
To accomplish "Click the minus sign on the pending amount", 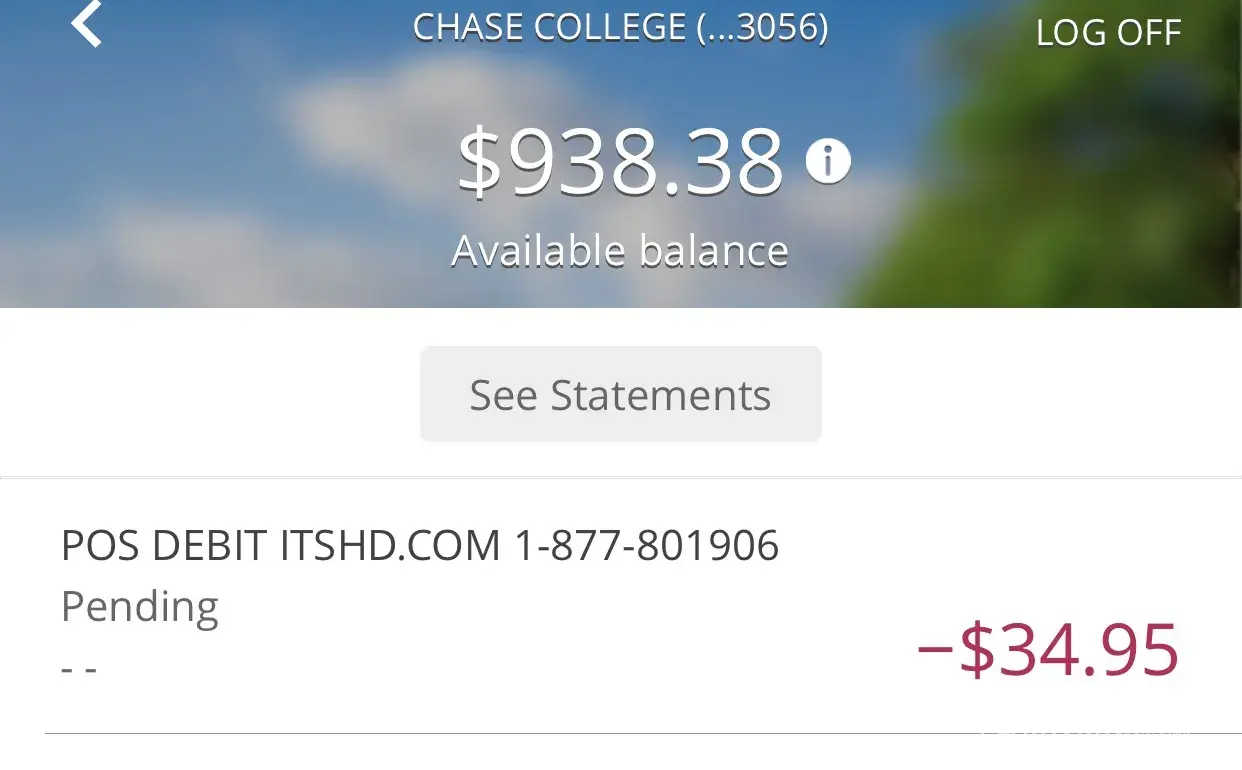I will coord(935,648).
